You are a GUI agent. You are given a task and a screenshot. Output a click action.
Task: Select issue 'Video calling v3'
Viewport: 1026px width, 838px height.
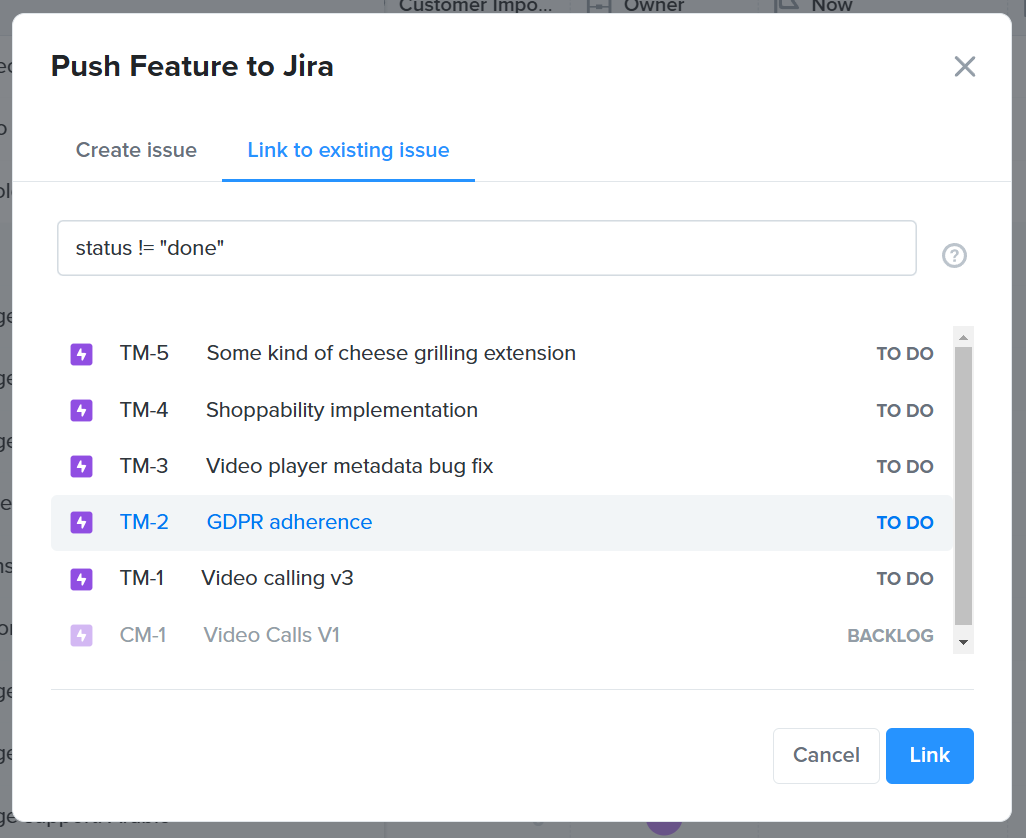(502, 579)
